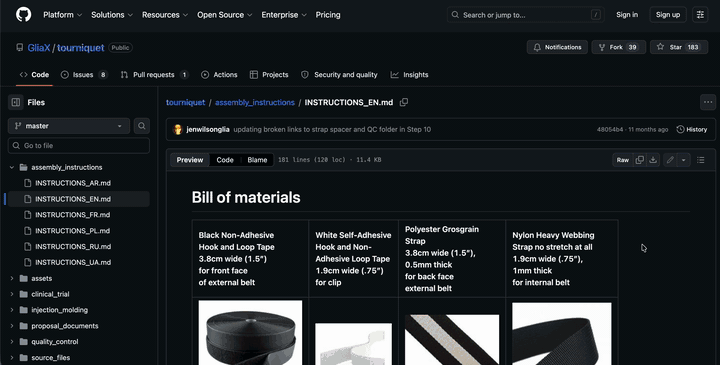Open the document outline icon
The width and height of the screenshot is (720, 365).
coord(700,160)
